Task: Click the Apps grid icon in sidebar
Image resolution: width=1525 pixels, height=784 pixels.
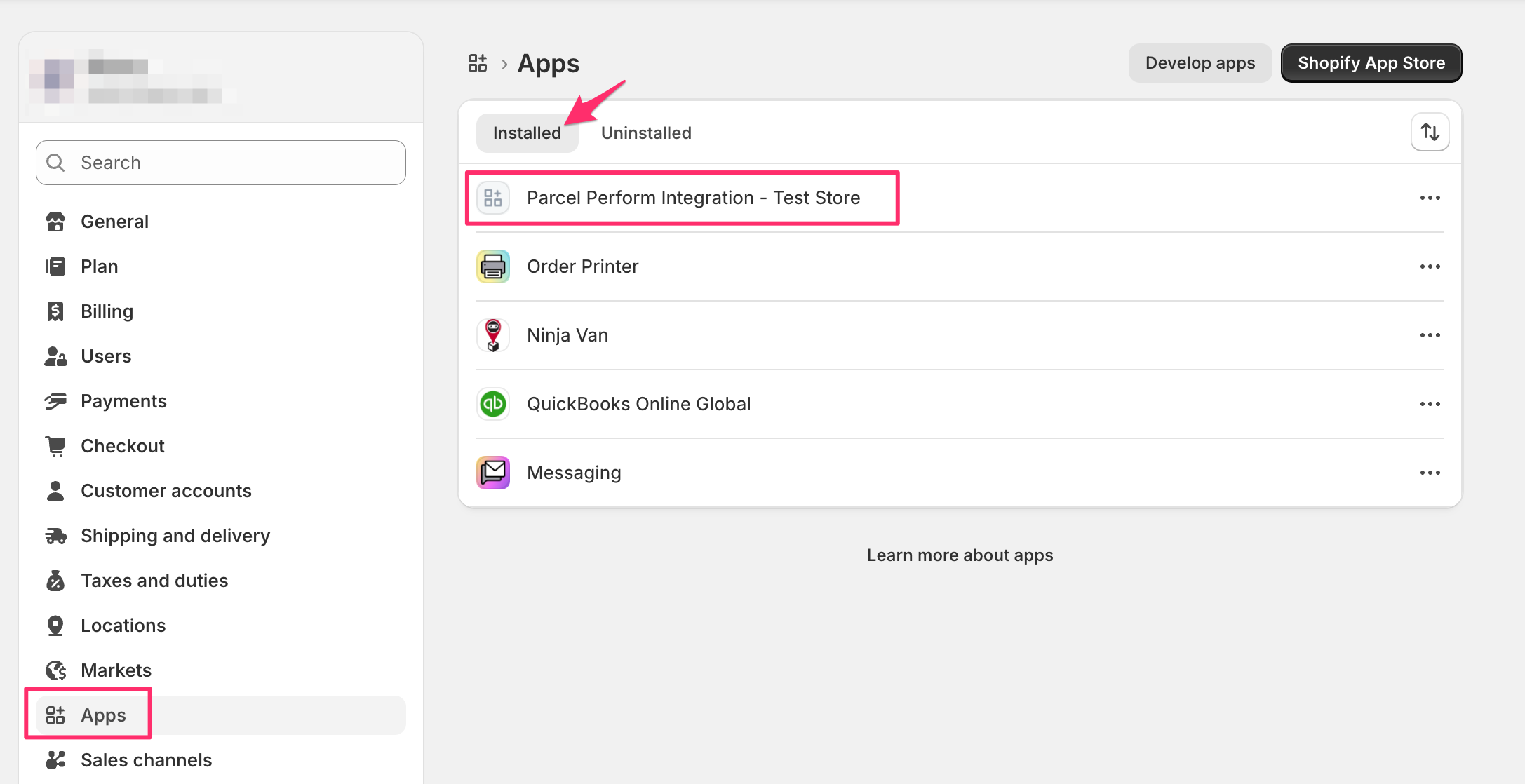Action: click(x=55, y=715)
